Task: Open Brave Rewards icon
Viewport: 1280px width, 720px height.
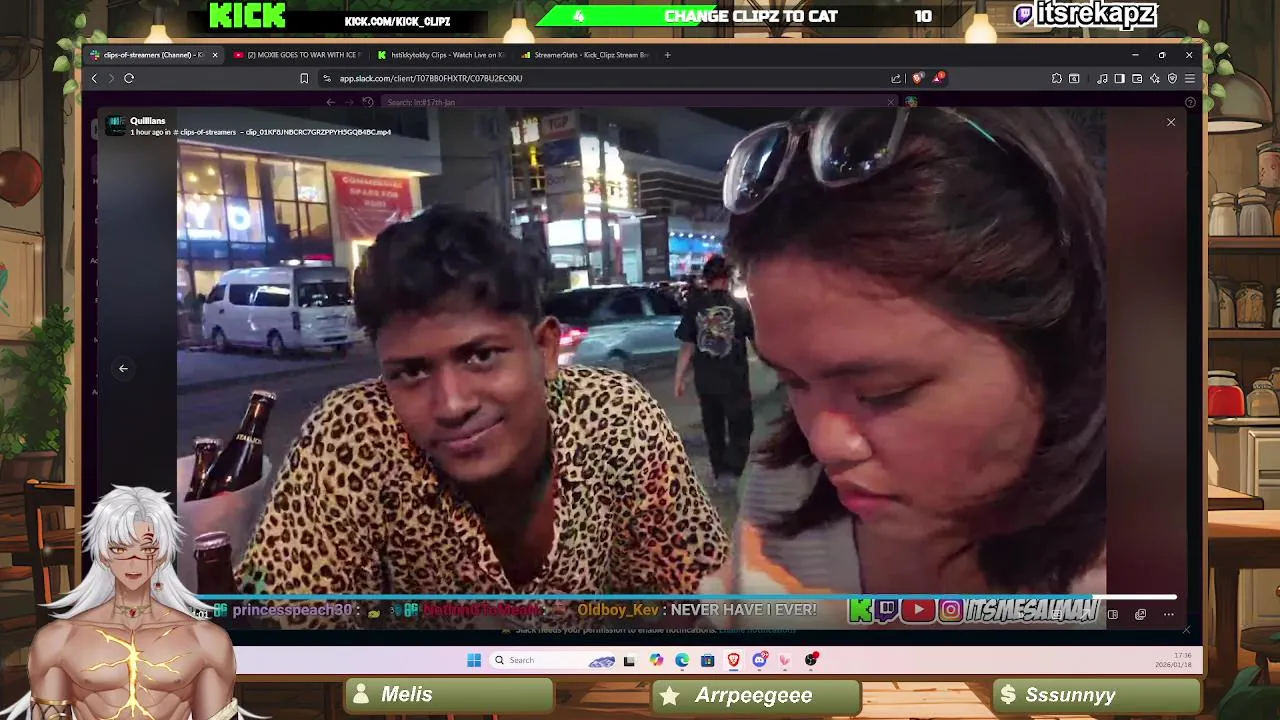Action: pos(939,78)
